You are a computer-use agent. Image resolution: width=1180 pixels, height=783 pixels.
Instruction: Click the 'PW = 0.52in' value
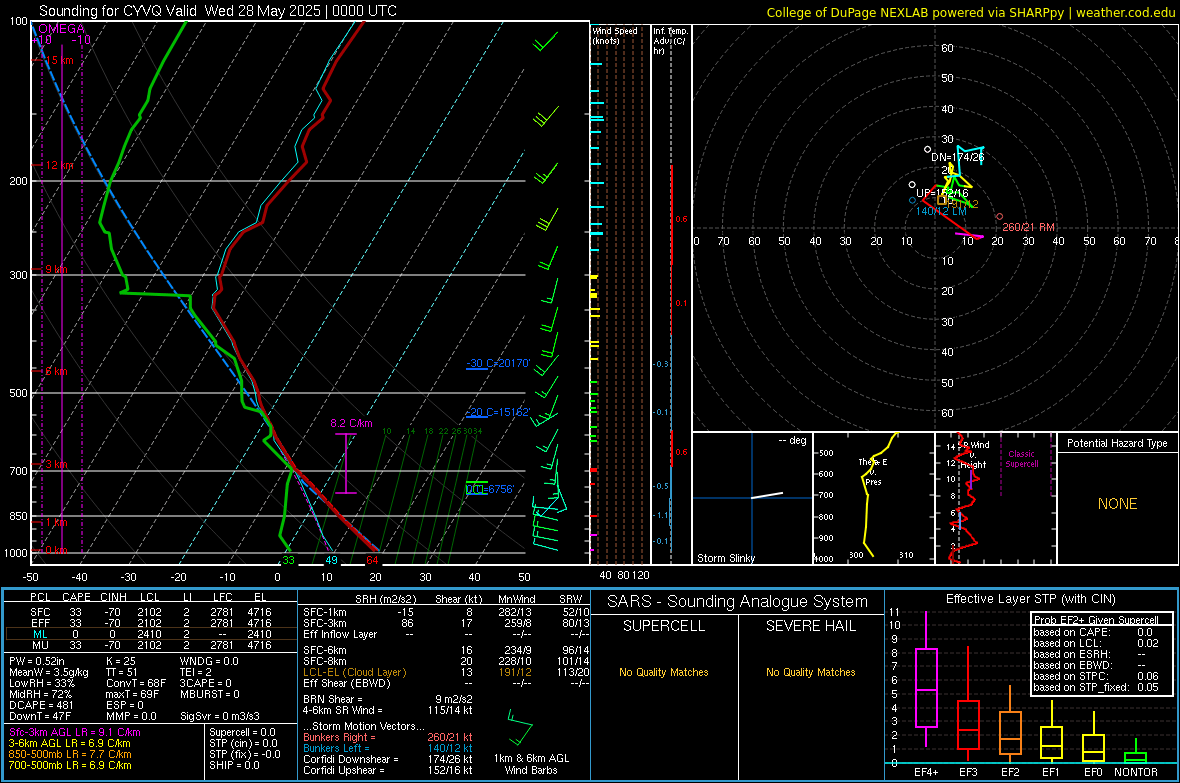pos(37,661)
